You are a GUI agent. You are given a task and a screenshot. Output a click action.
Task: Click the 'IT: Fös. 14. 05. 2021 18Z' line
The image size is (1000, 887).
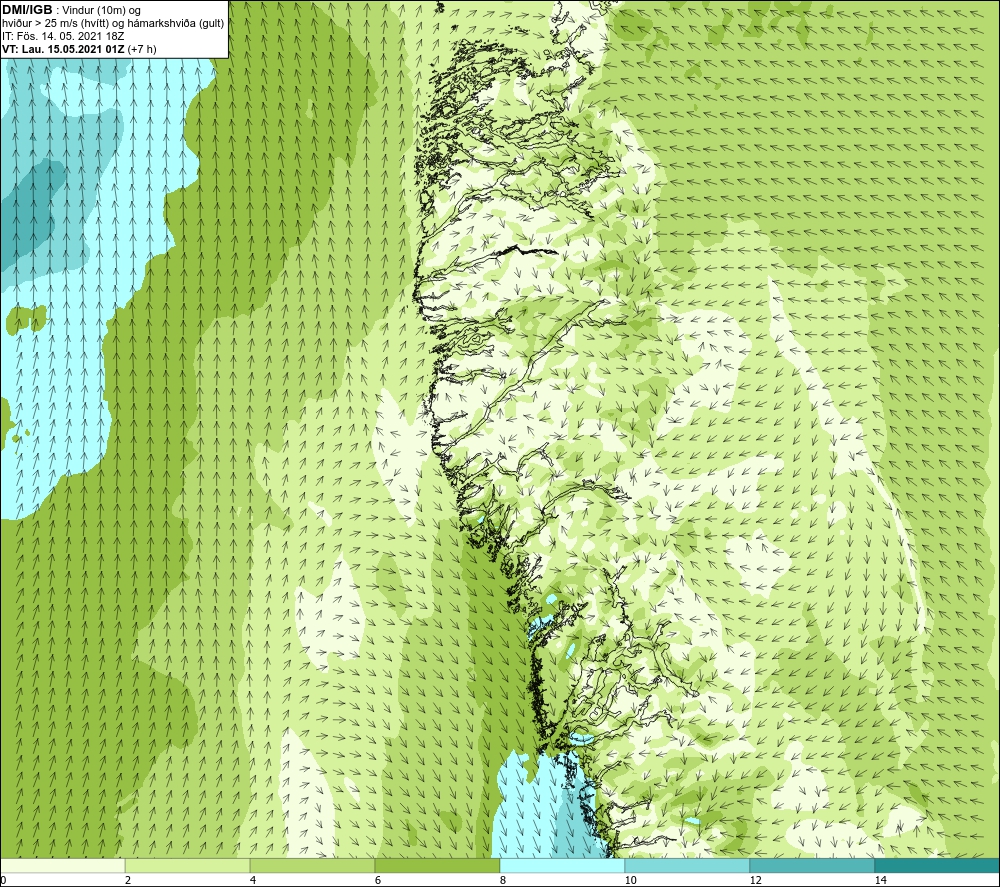[62, 36]
